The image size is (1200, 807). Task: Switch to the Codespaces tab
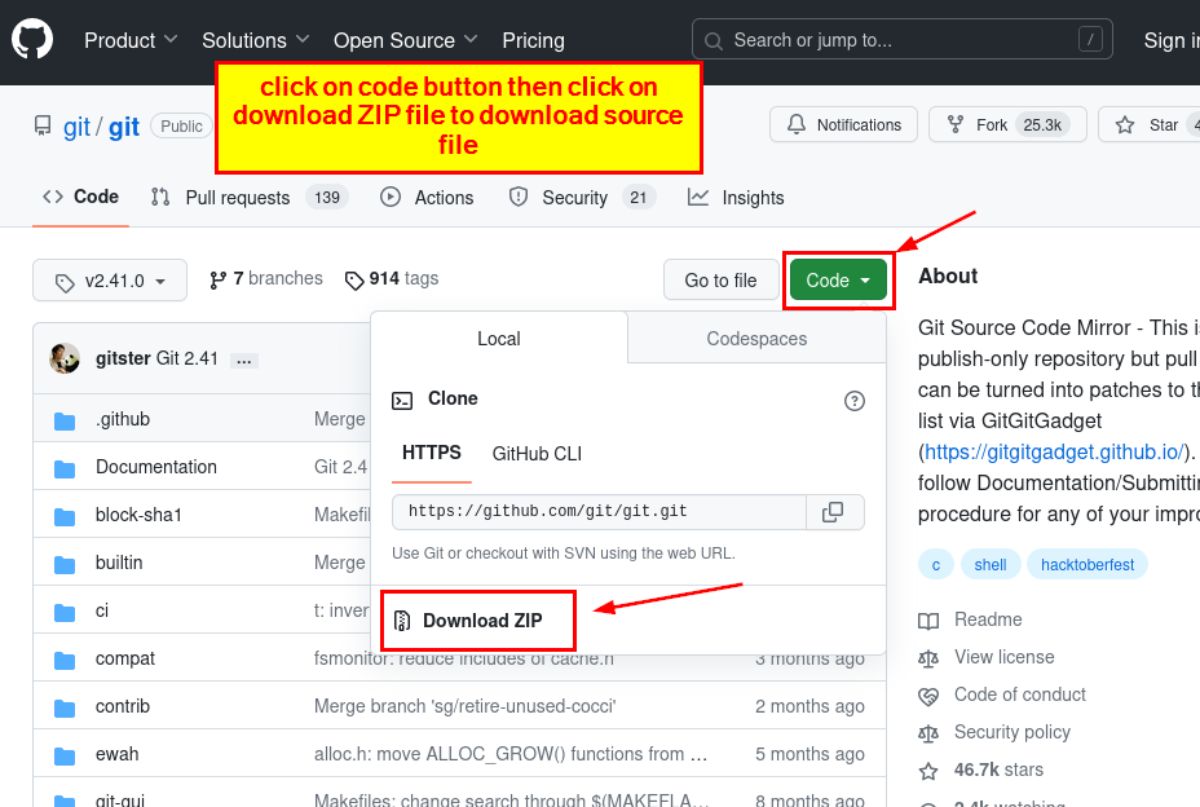point(756,338)
